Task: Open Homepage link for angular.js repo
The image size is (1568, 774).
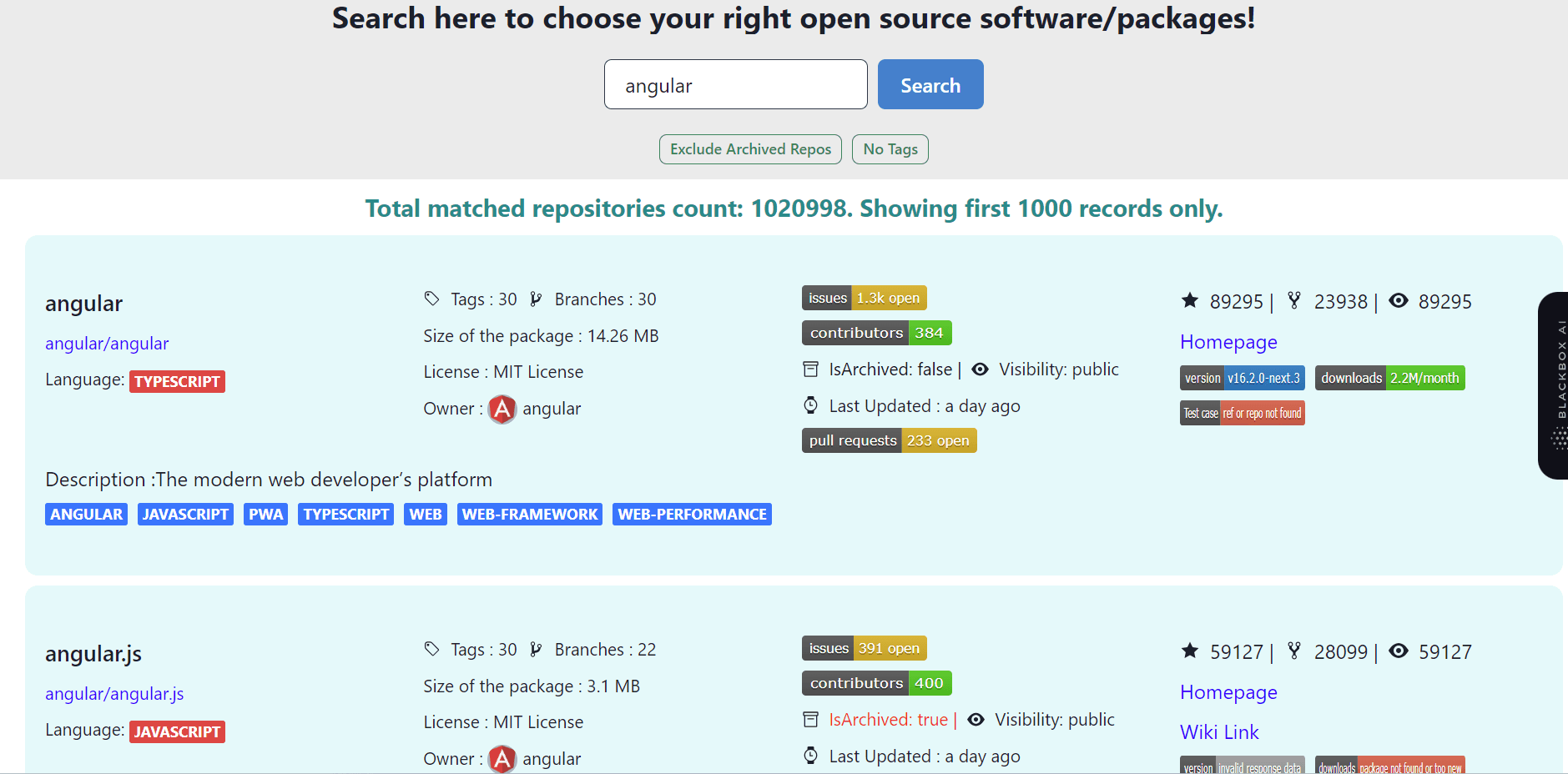Action: coord(1228,692)
